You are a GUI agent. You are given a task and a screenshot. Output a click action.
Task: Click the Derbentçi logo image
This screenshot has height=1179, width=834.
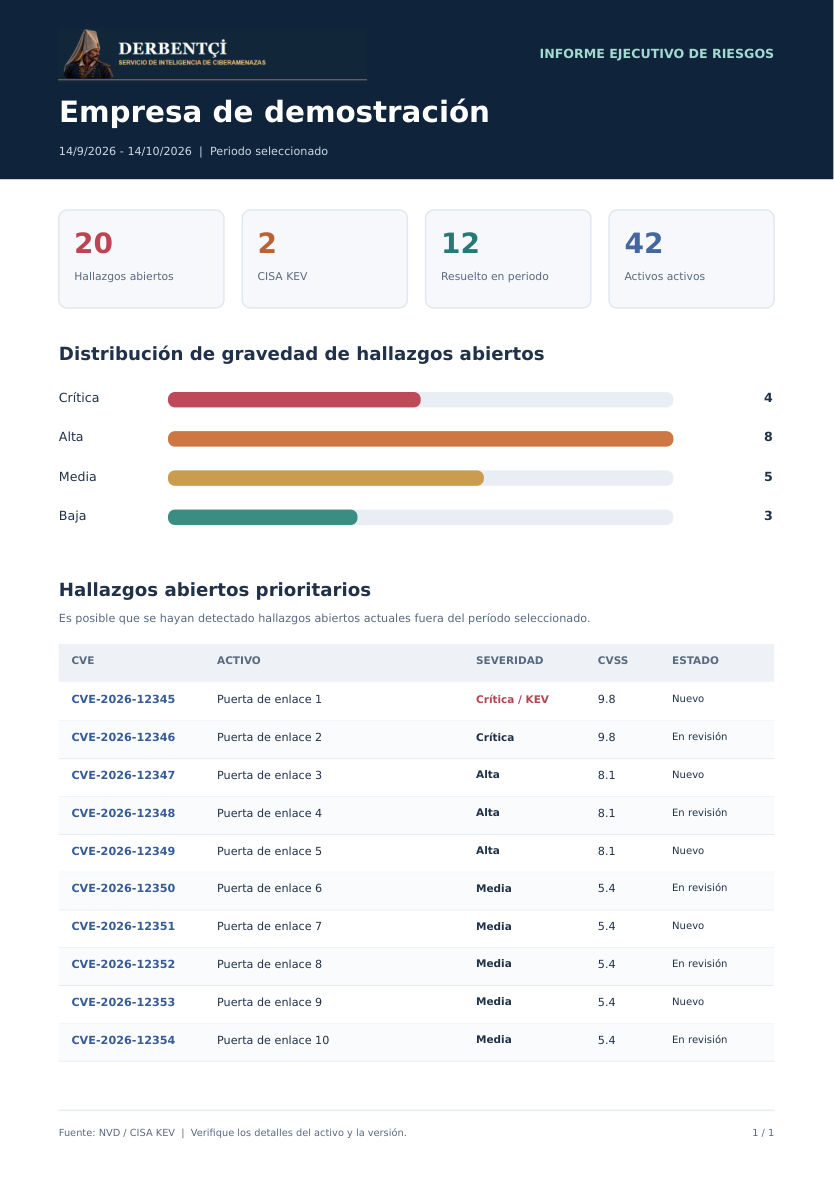click(213, 54)
